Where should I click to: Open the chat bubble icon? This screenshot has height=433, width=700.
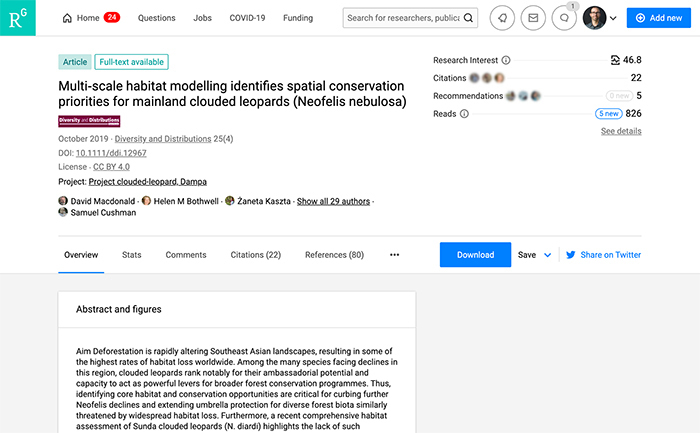(564, 18)
